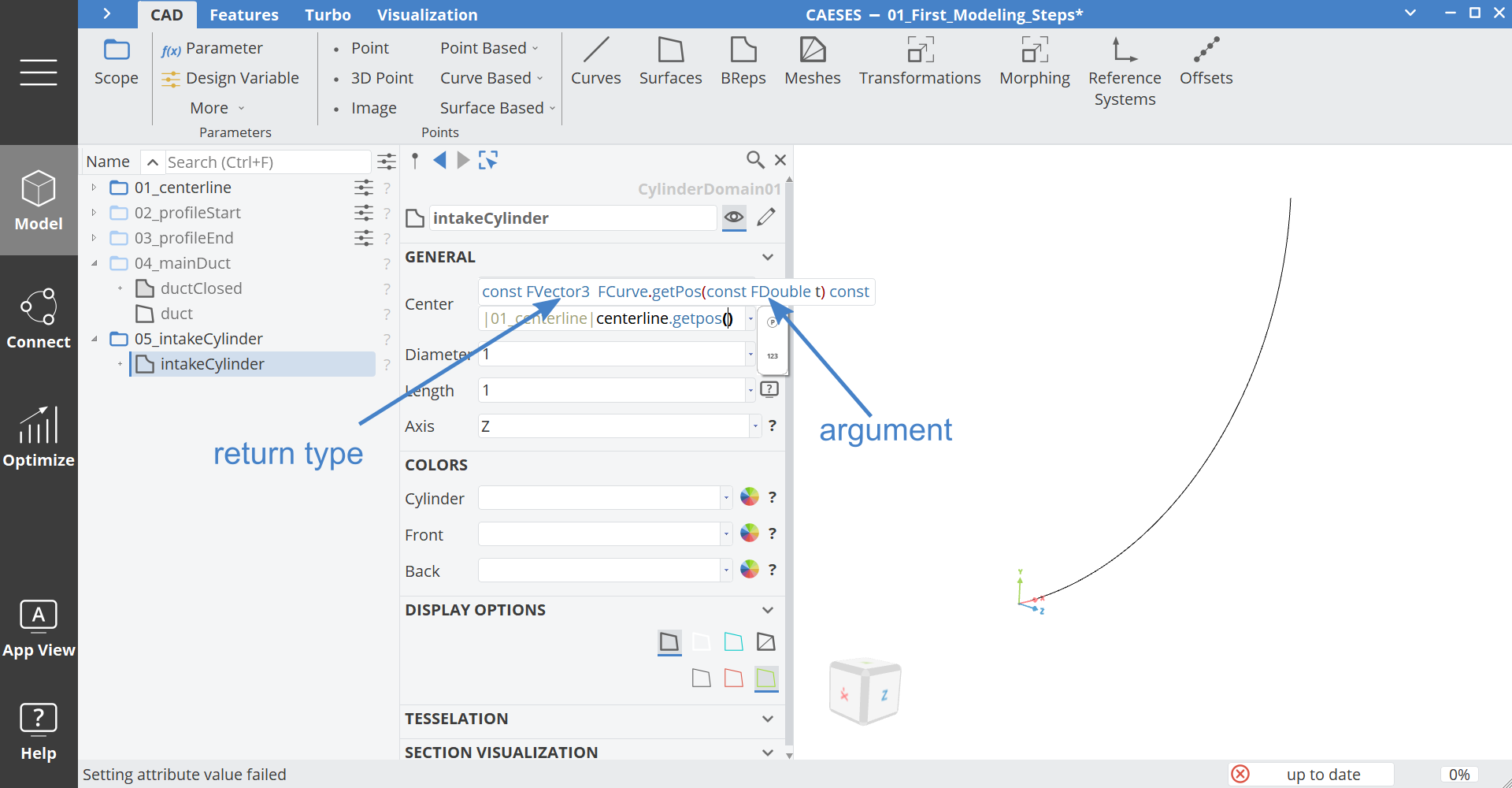This screenshot has width=1512, height=788.
Task: Toggle visibility of intakeCylinder with eye icon
Action: tap(733, 218)
